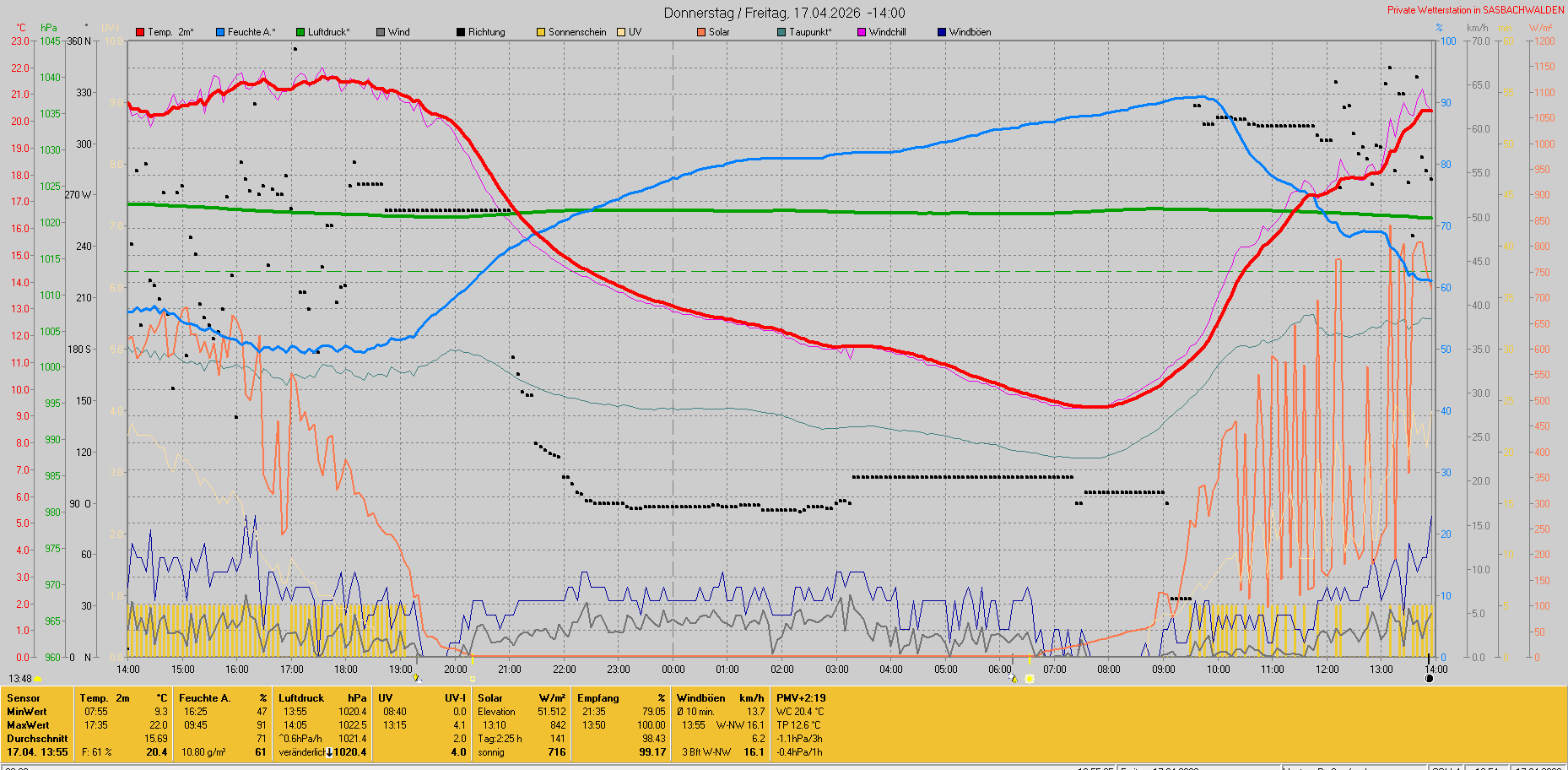Click the Donnerstag / Freitag date title
This screenshot has width=1568, height=770.
(784, 13)
